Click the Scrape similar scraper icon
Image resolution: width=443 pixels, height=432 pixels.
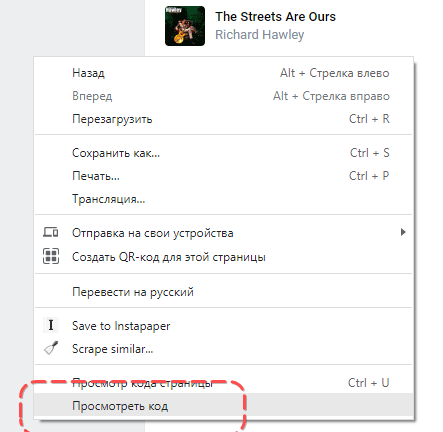(51, 348)
